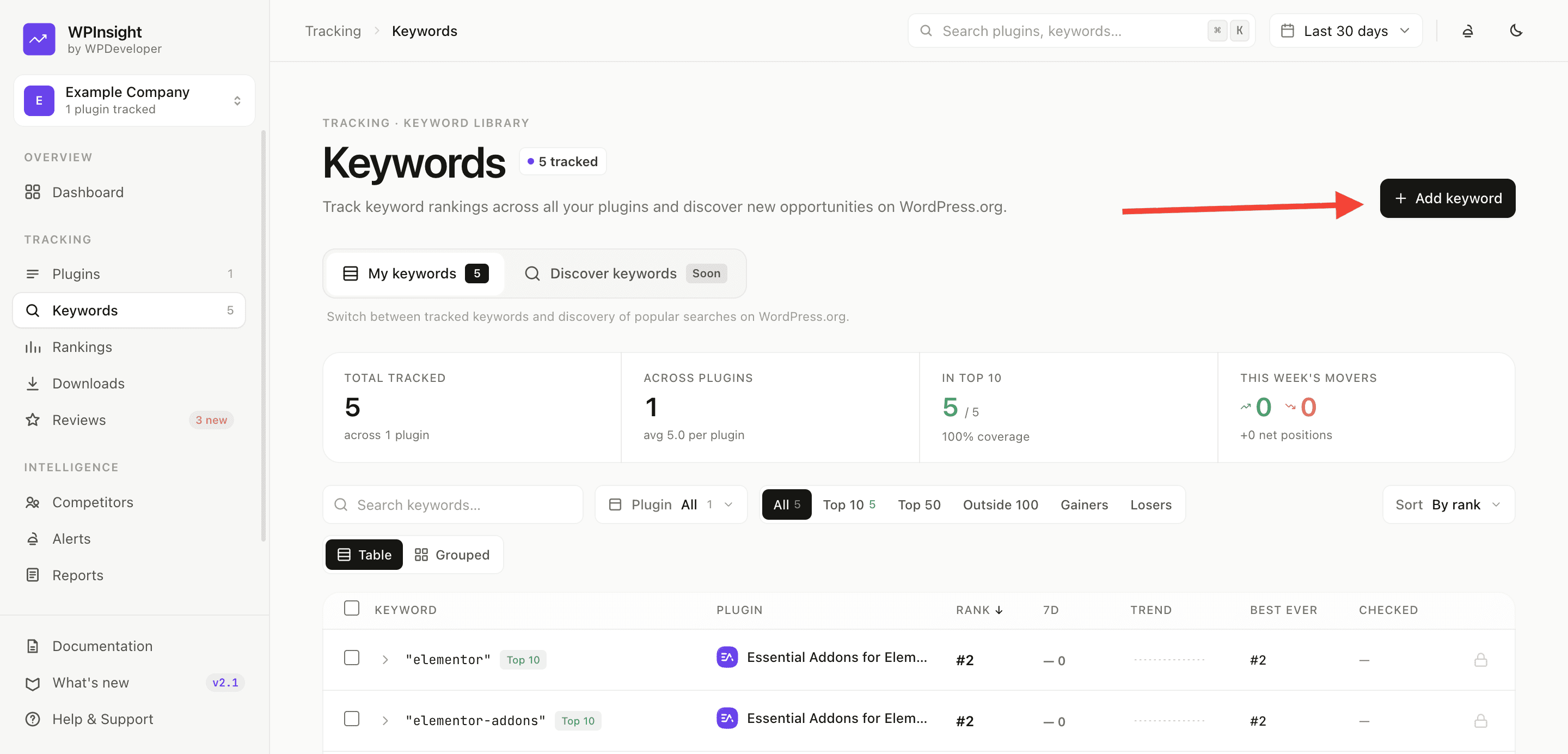Image resolution: width=1568 pixels, height=754 pixels.
Task: Click lock icon in elementor-addons row
Action: click(1480, 721)
